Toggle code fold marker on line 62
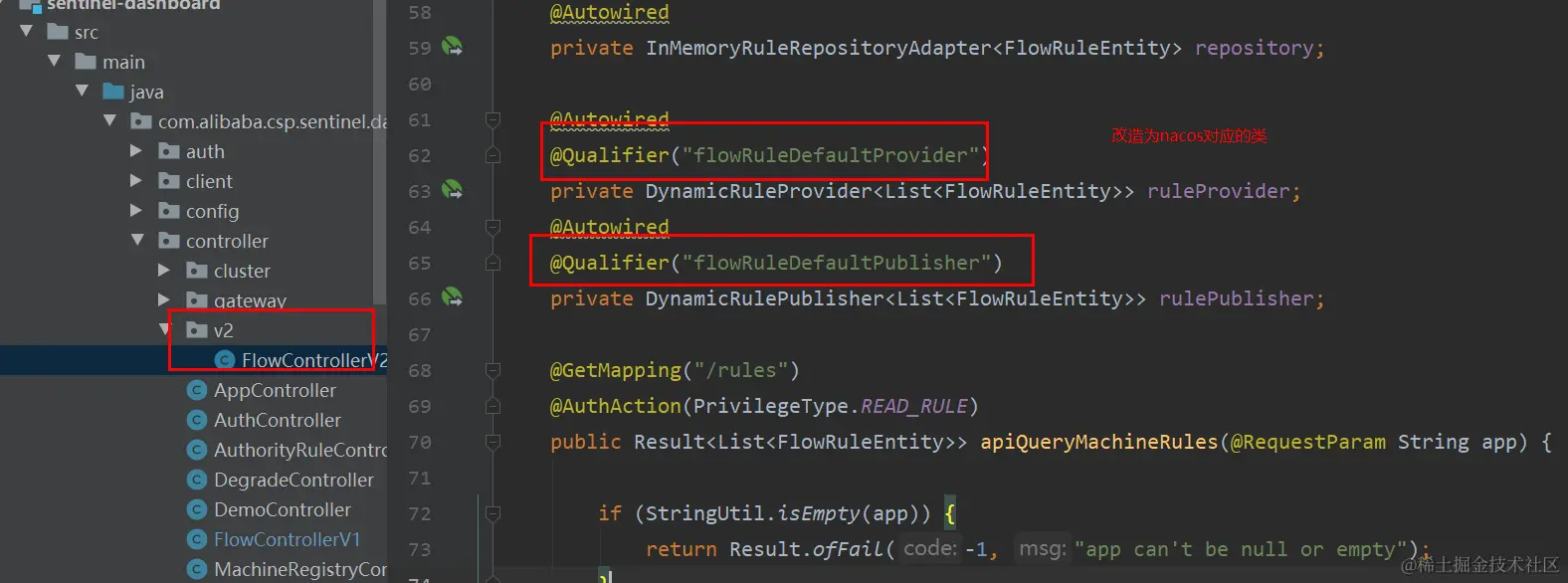1568x583 pixels. click(x=492, y=156)
